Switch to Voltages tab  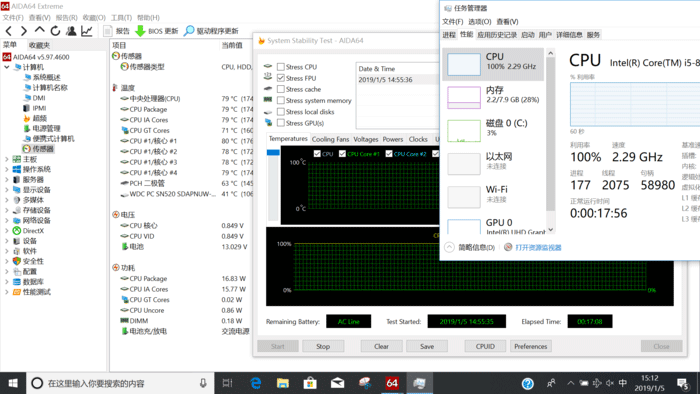click(x=366, y=139)
